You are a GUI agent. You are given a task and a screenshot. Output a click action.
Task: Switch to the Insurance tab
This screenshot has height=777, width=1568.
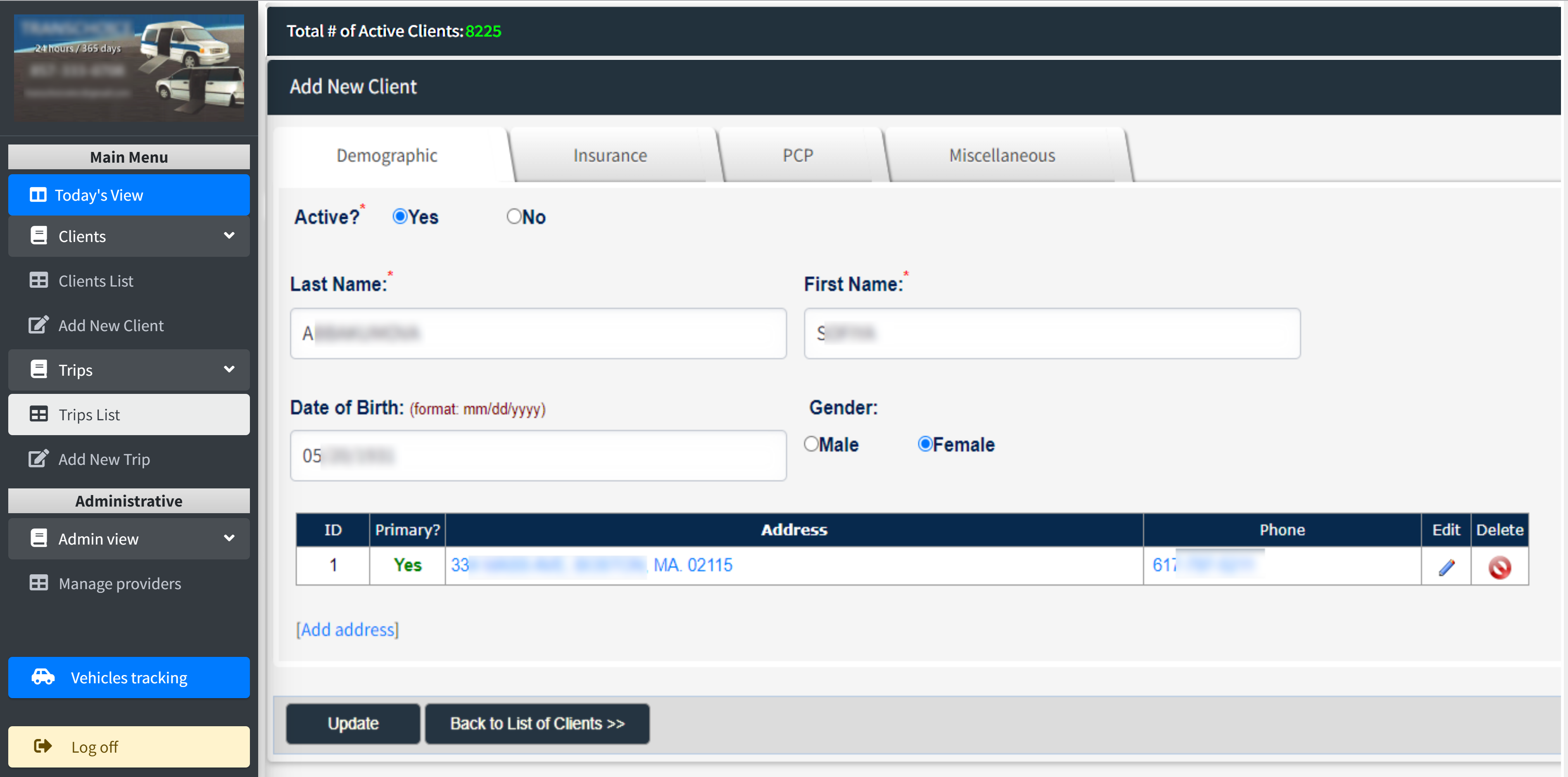(610, 156)
